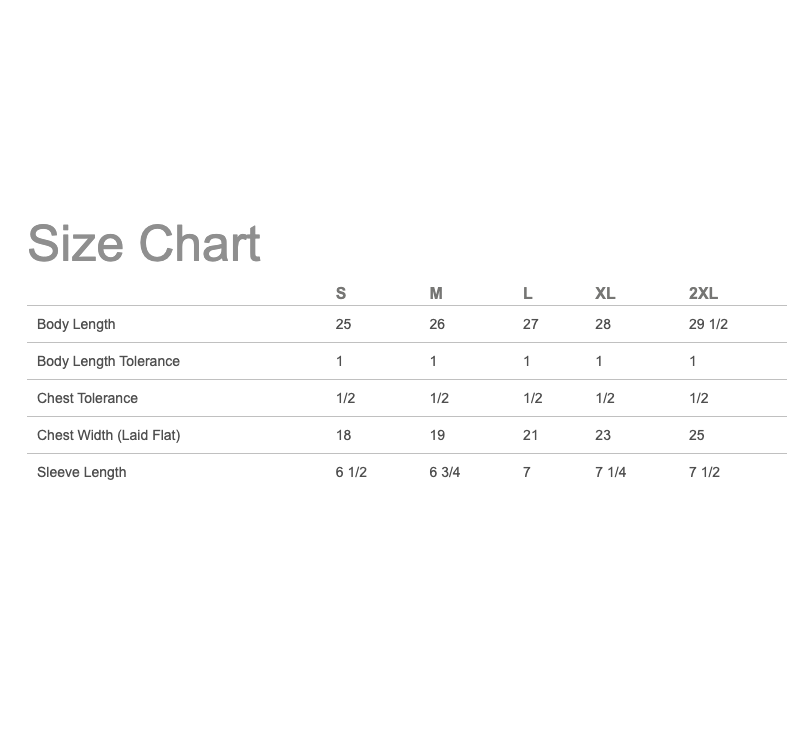Click the Body Length value for size M
Image resolution: width=794 pixels, height=737 pixels.
437,324
